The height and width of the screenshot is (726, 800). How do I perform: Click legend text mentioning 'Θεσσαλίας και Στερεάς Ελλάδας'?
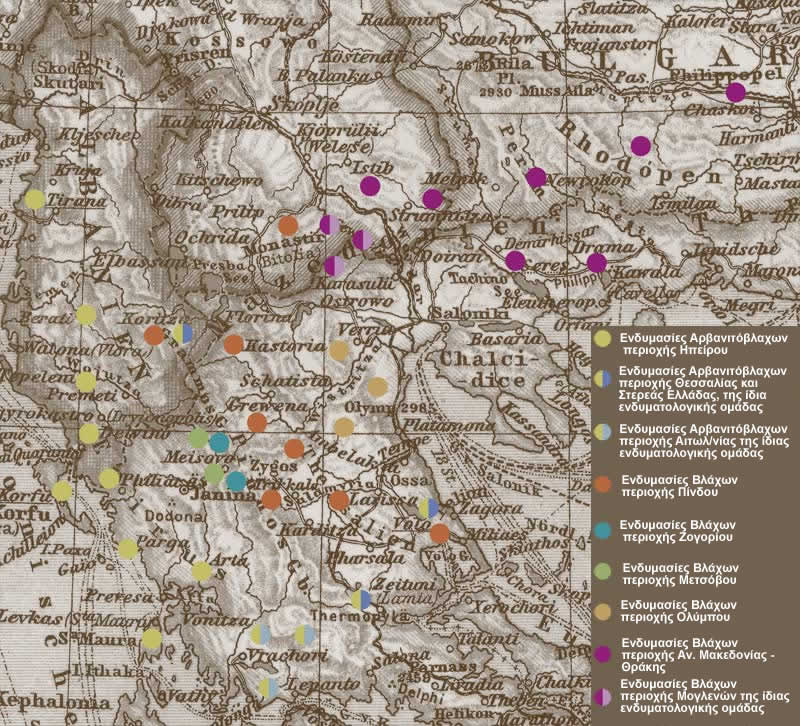coord(703,389)
